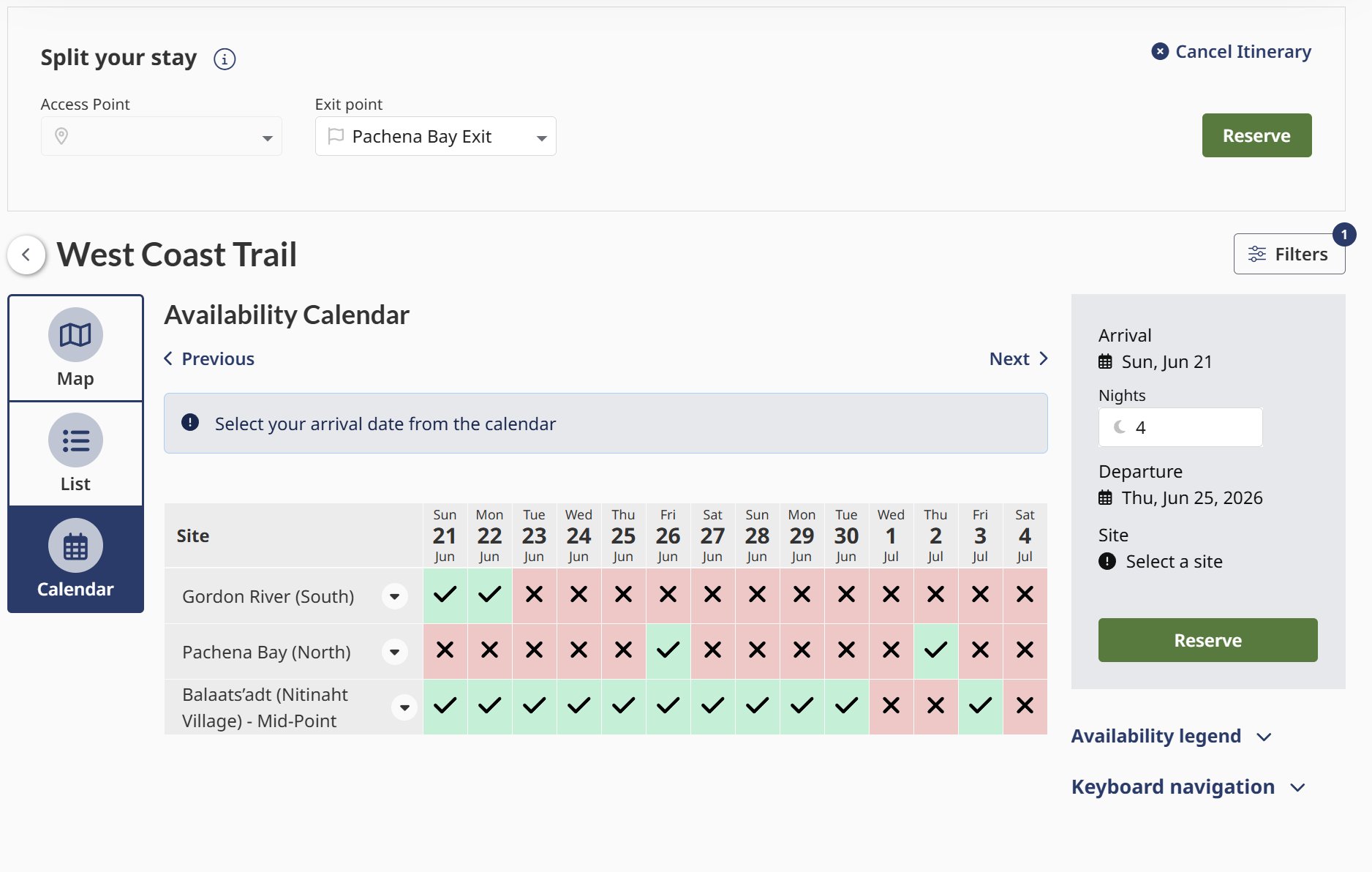
Task: Open the Access Point dropdown
Action: (x=162, y=136)
